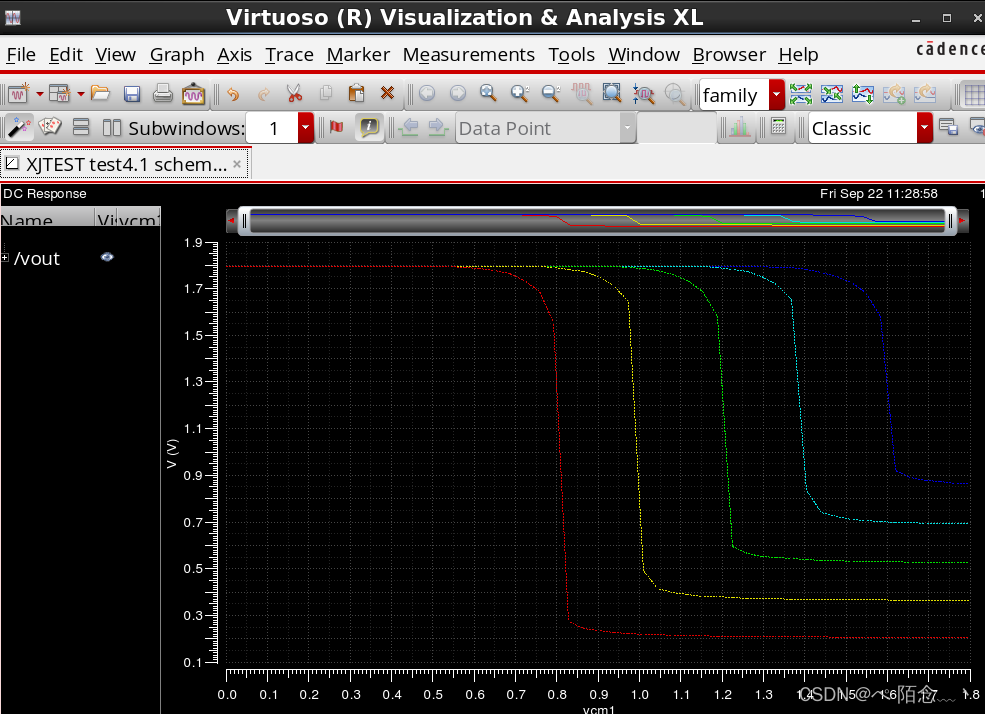Open the Trace menu

(x=289, y=55)
